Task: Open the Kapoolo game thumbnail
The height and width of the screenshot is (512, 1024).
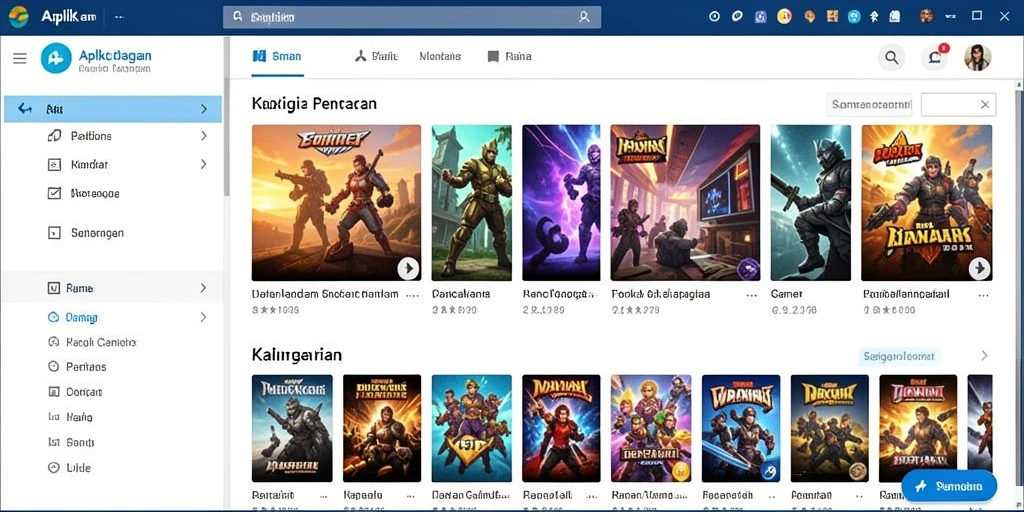Action: coord(382,428)
